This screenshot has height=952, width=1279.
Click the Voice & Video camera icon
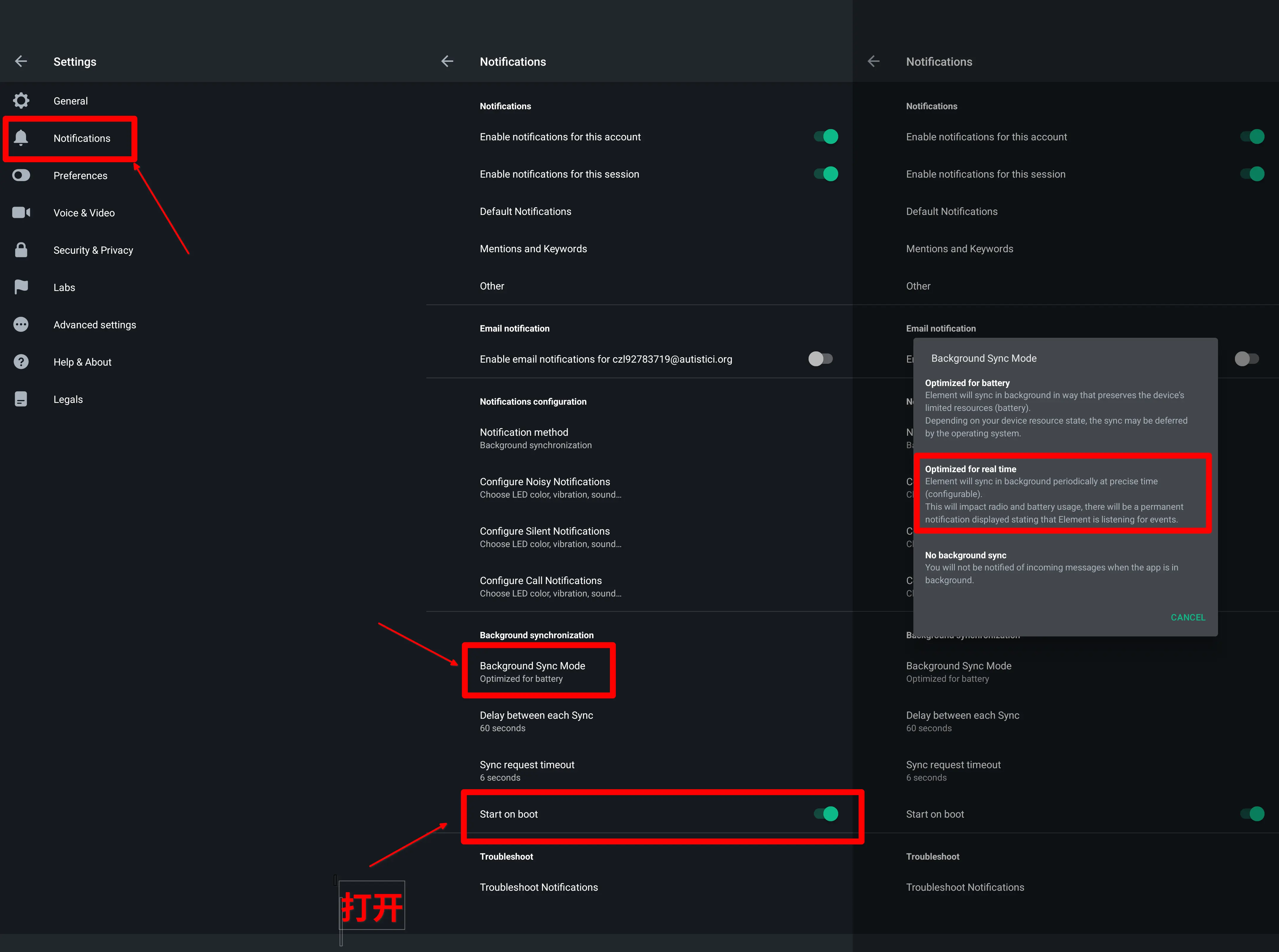[x=21, y=213]
